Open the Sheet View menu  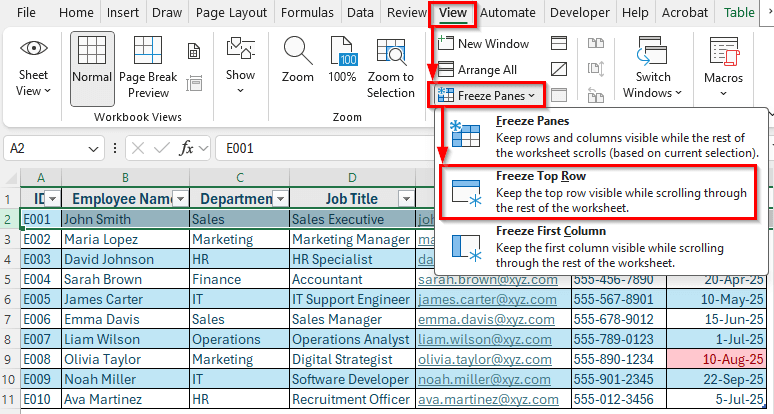click(x=34, y=69)
